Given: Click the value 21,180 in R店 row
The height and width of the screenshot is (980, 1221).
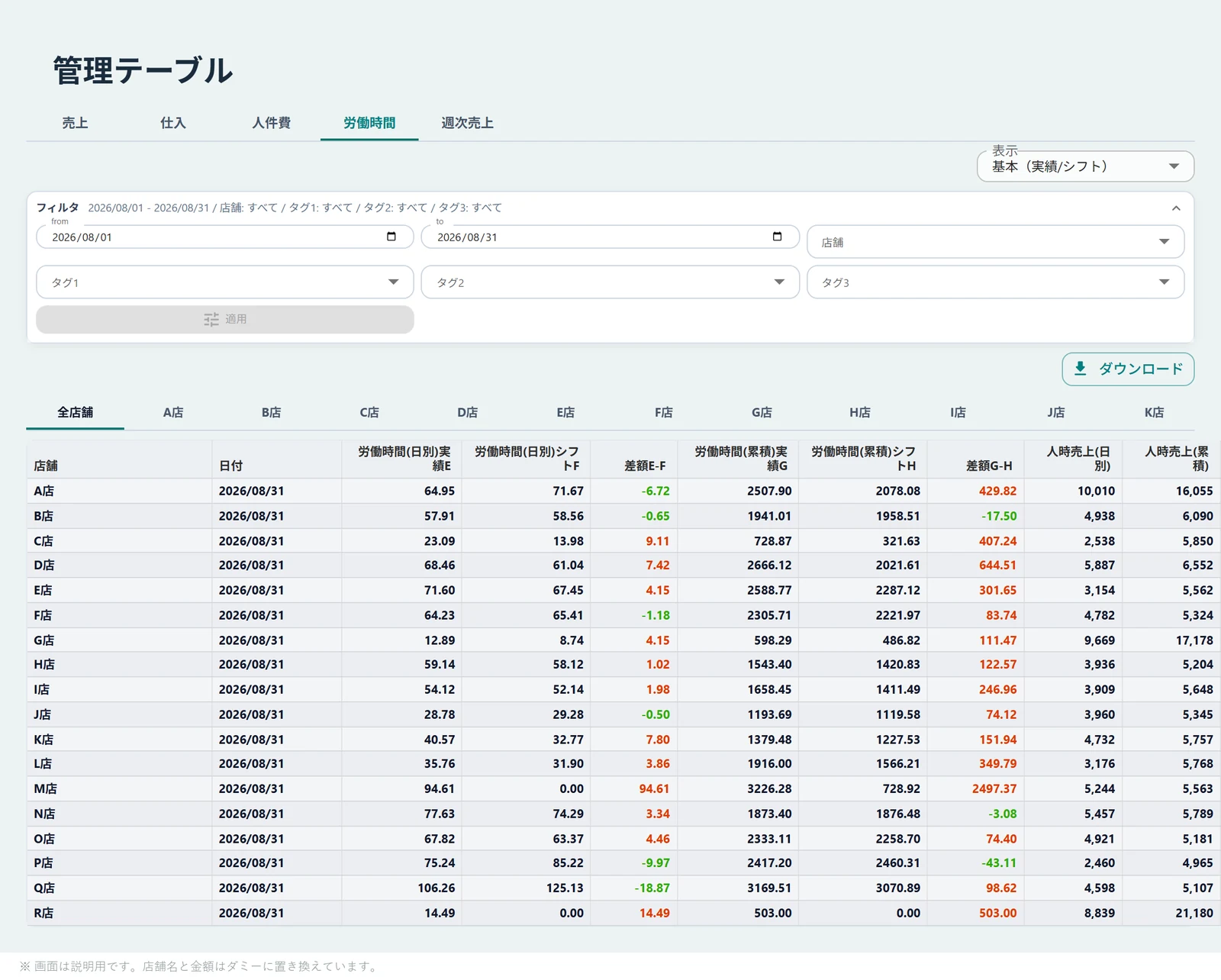Looking at the screenshot, I should pyautogui.click(x=1194, y=913).
